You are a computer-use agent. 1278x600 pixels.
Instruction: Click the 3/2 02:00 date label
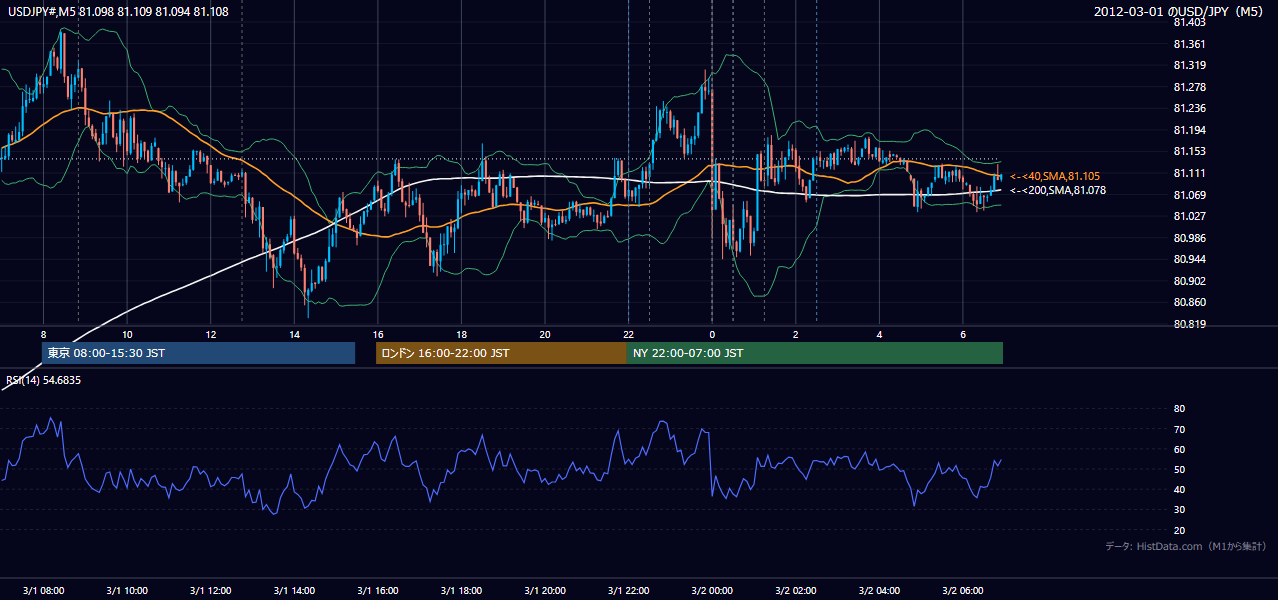coord(796,591)
